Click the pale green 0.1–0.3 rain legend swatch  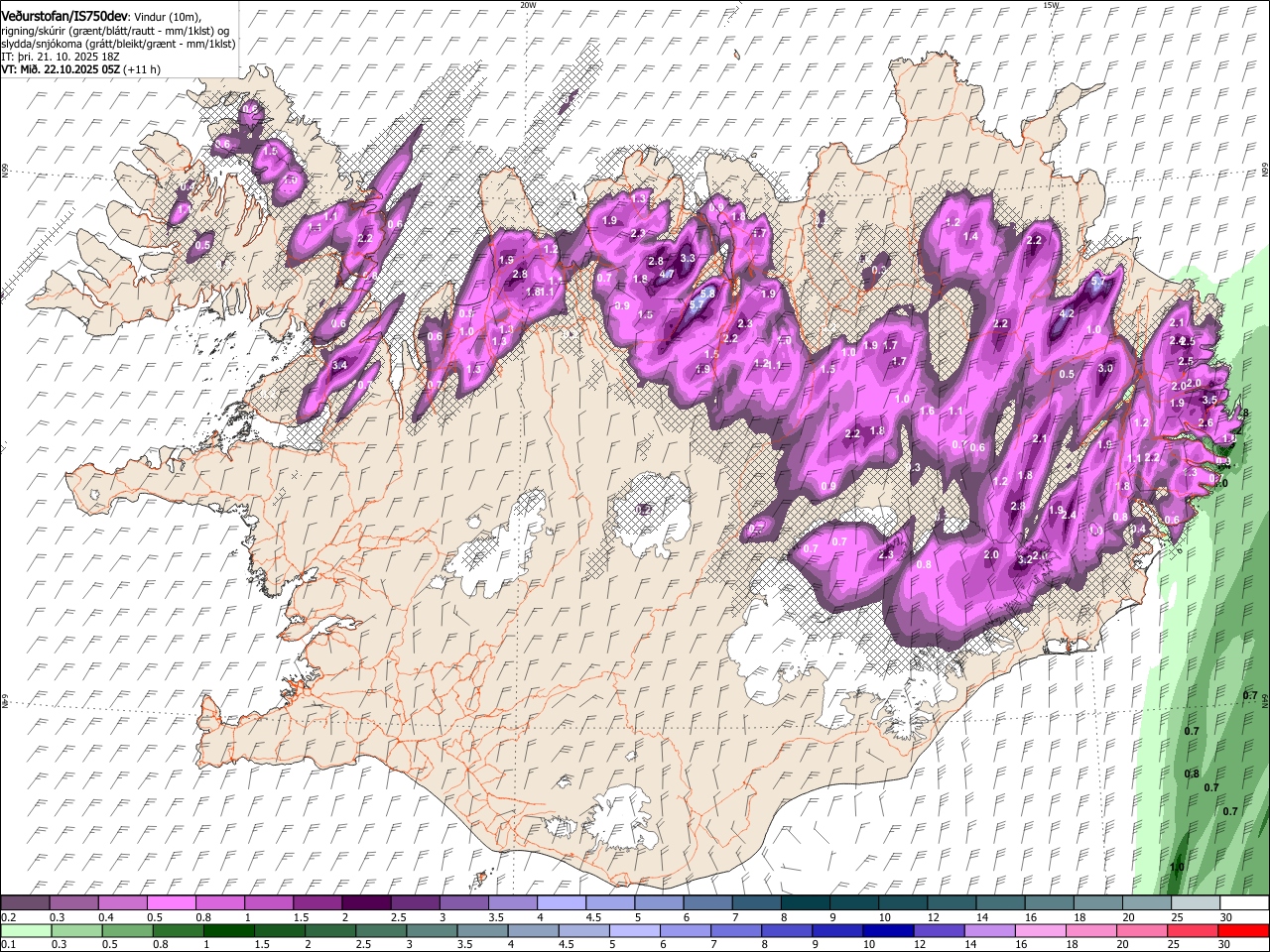(26, 930)
